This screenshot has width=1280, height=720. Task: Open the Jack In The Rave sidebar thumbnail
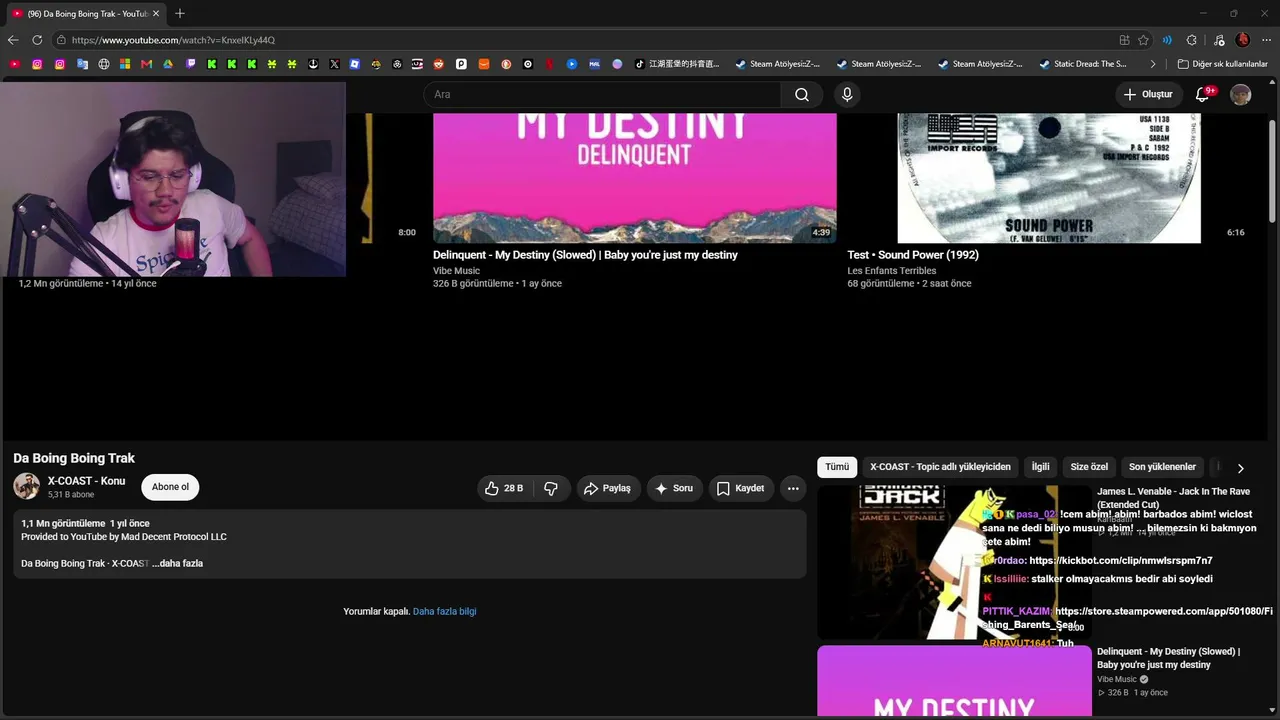tap(954, 562)
